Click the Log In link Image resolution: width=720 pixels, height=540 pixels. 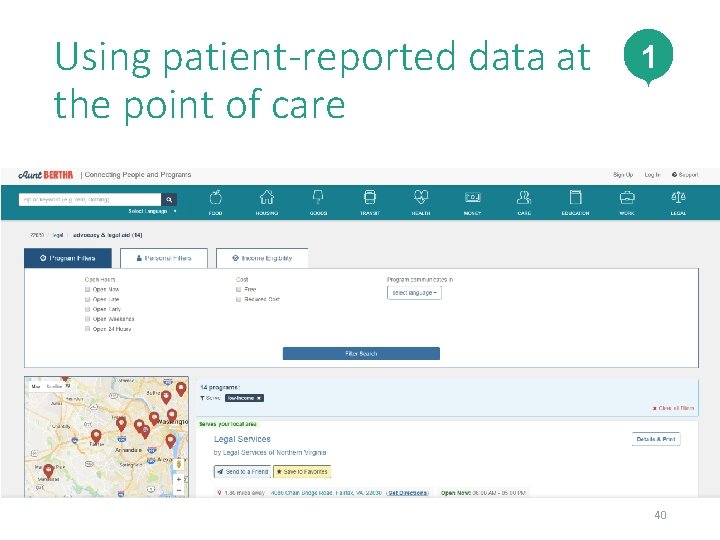click(x=652, y=174)
